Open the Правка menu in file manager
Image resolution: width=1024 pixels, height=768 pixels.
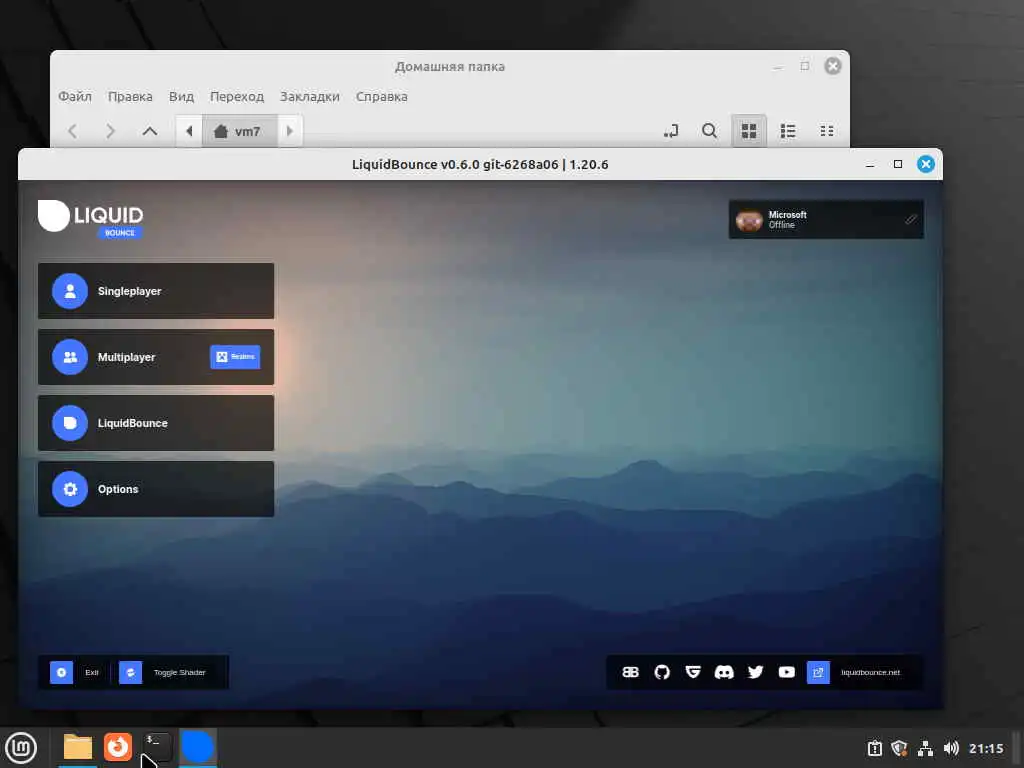(x=130, y=97)
